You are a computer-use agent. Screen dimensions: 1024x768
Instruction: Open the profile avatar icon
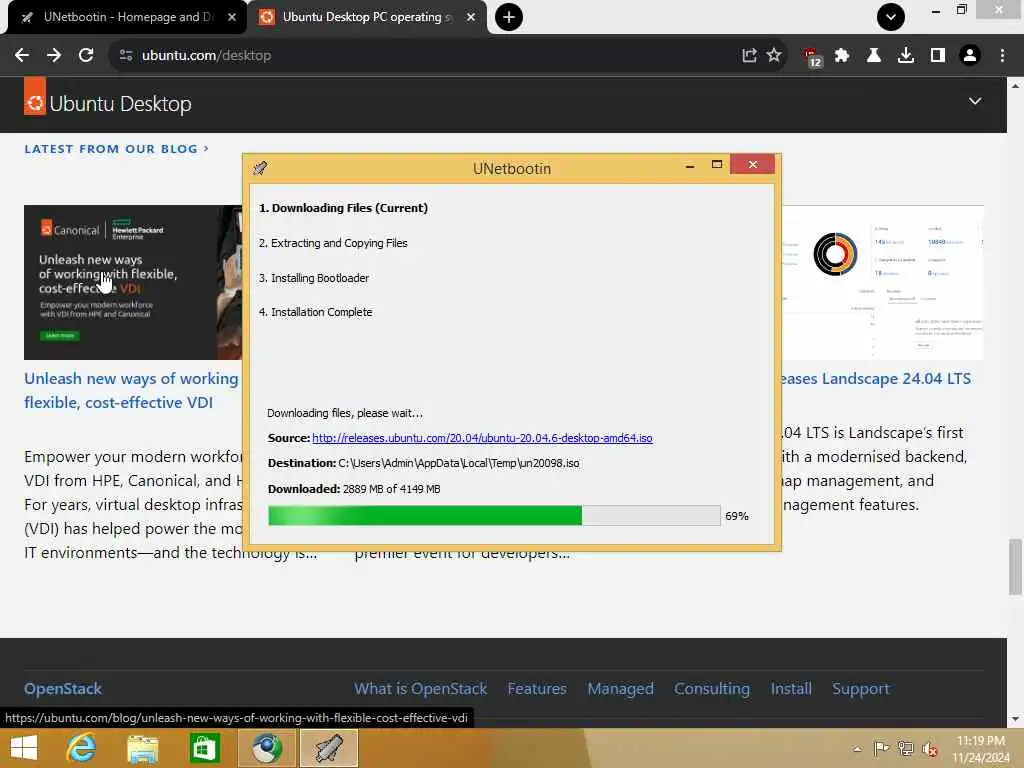click(x=970, y=56)
